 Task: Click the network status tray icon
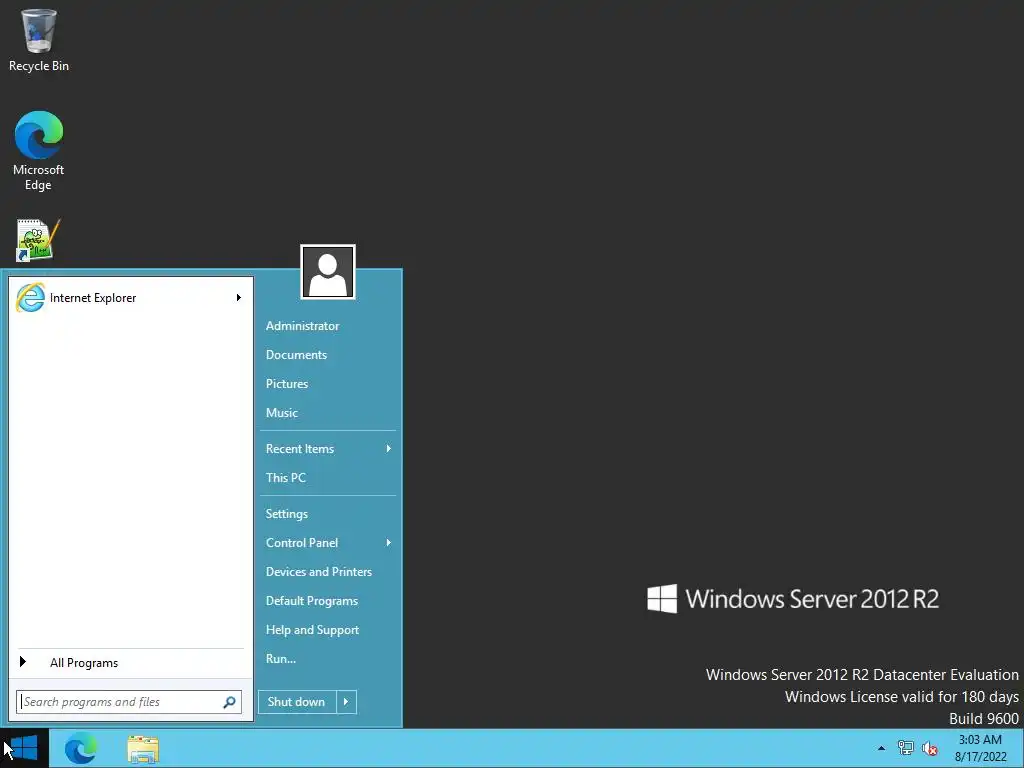click(x=905, y=748)
